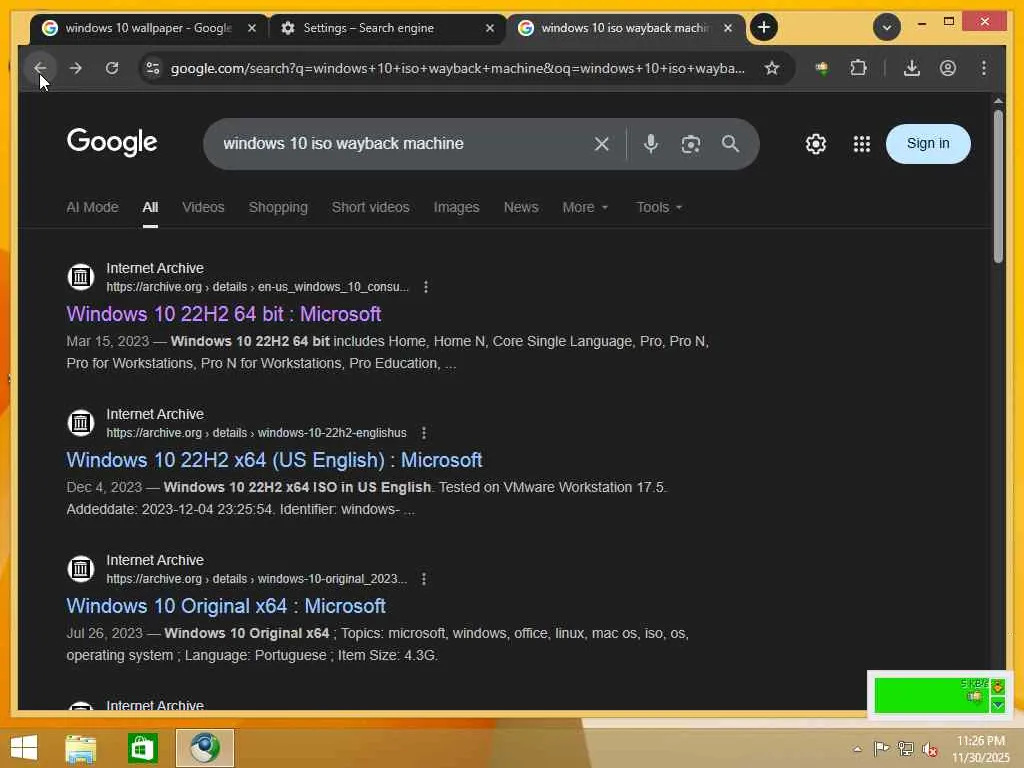Open options for windows-10-original_2023 result
Viewport: 1024px width, 768px height.
(x=424, y=579)
